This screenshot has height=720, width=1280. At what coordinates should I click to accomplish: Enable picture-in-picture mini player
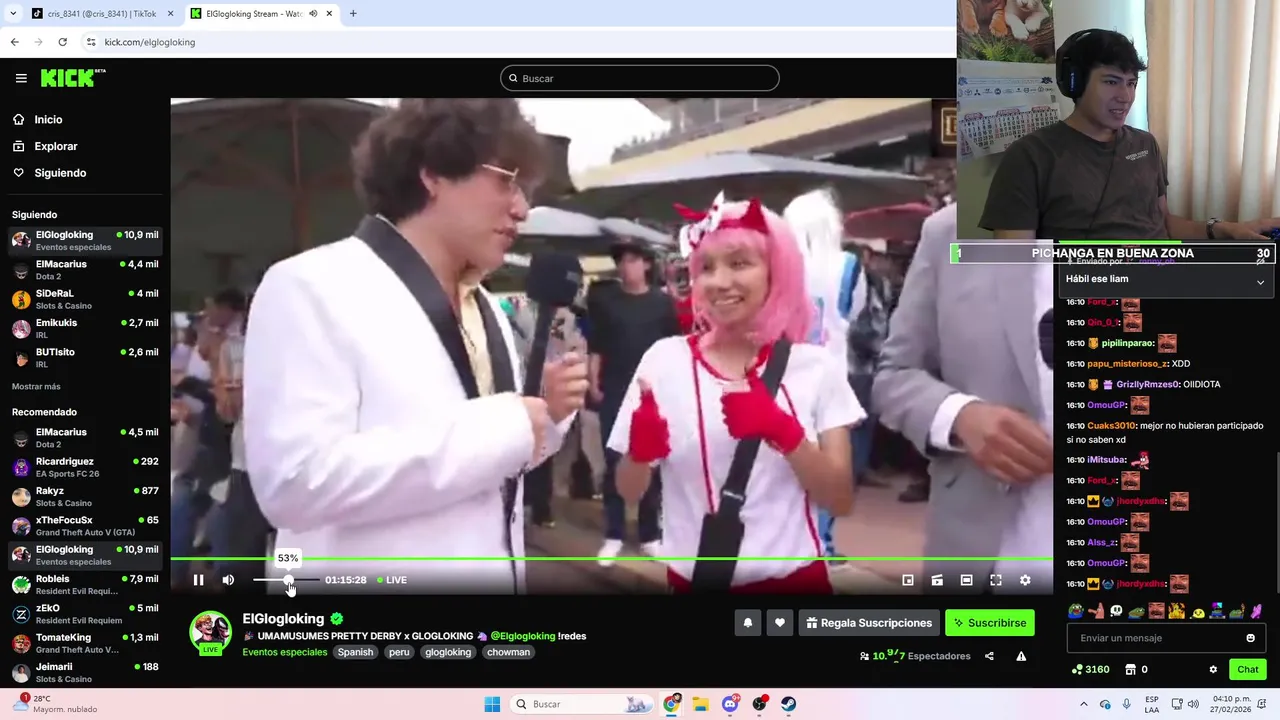point(908,580)
